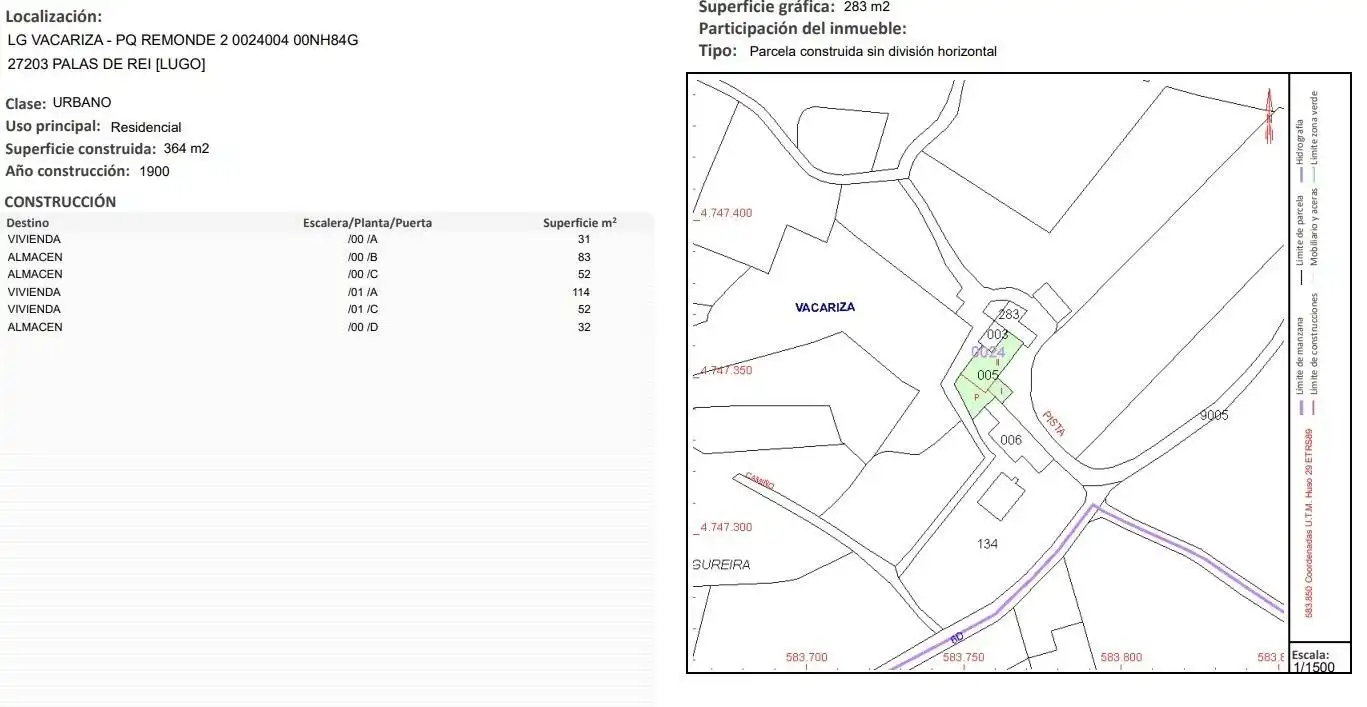The image size is (1367, 707).
Task: Click parcel number 006 on the map
Action: [x=1011, y=440]
